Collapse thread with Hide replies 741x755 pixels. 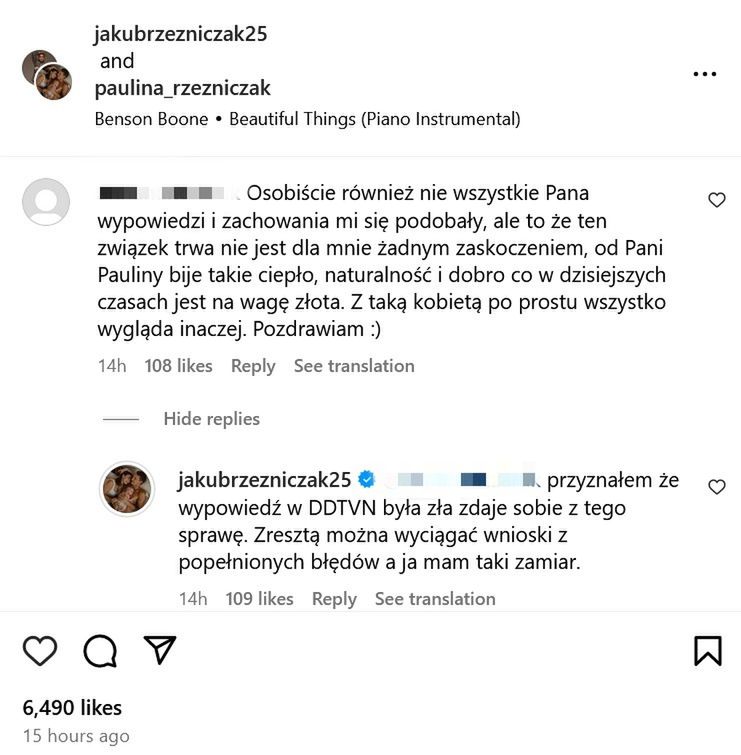(x=211, y=419)
